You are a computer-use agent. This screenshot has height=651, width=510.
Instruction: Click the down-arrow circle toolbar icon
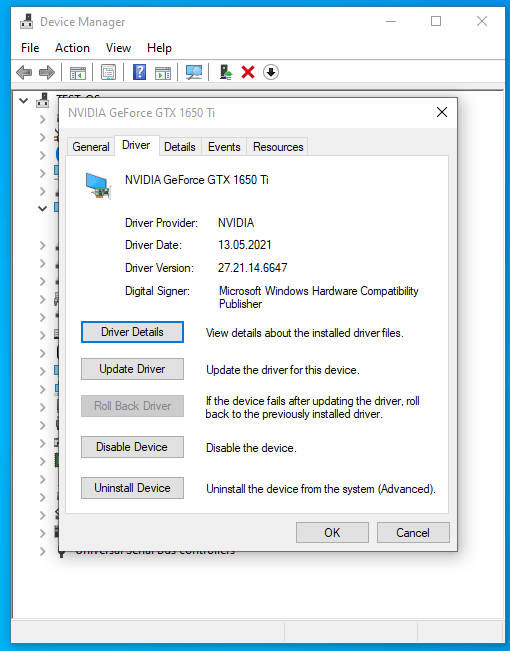pos(271,72)
